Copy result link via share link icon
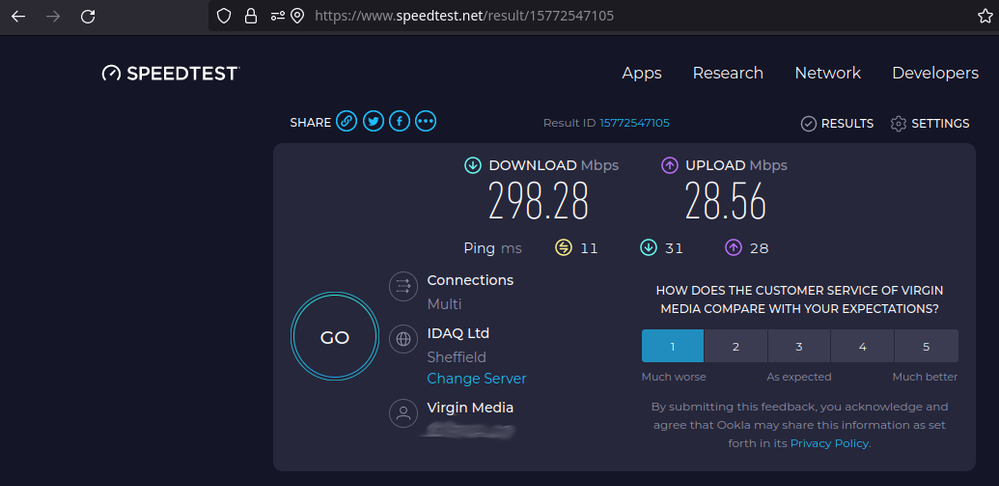The image size is (999, 486). [347, 121]
